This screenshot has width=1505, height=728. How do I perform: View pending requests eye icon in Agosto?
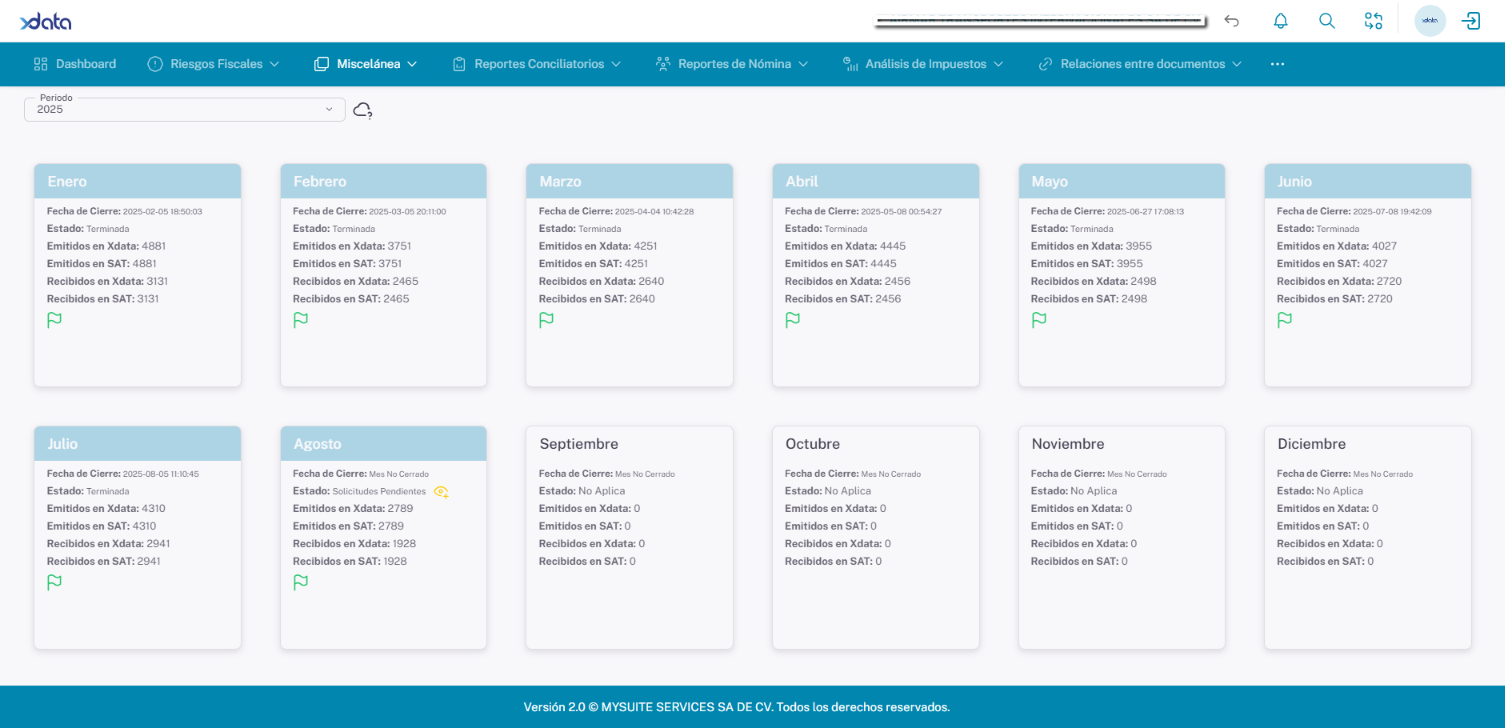click(441, 492)
